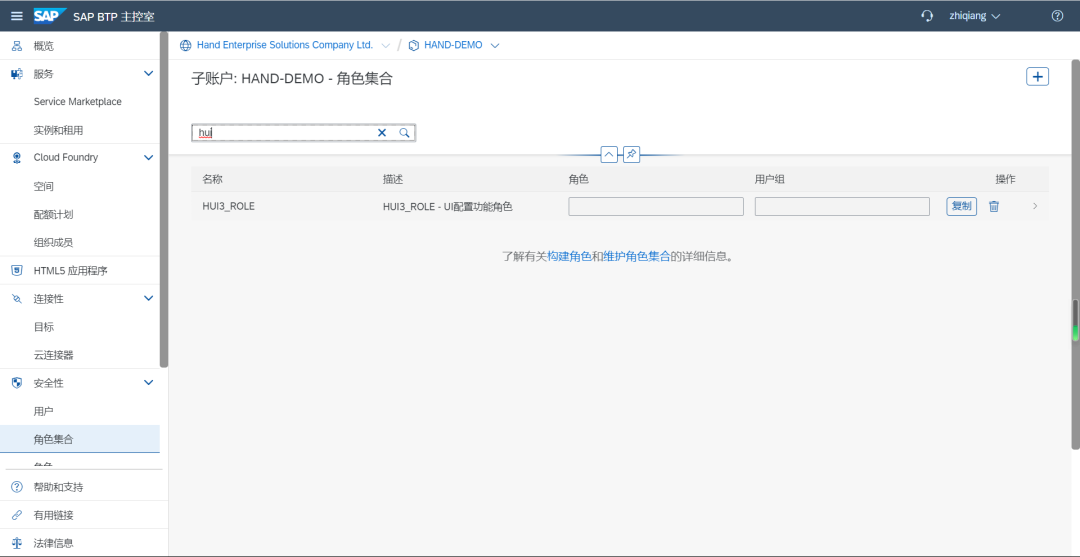Click the cube icon before HAND-DEMO
Viewport: 1080px width, 557px height.
coord(413,45)
